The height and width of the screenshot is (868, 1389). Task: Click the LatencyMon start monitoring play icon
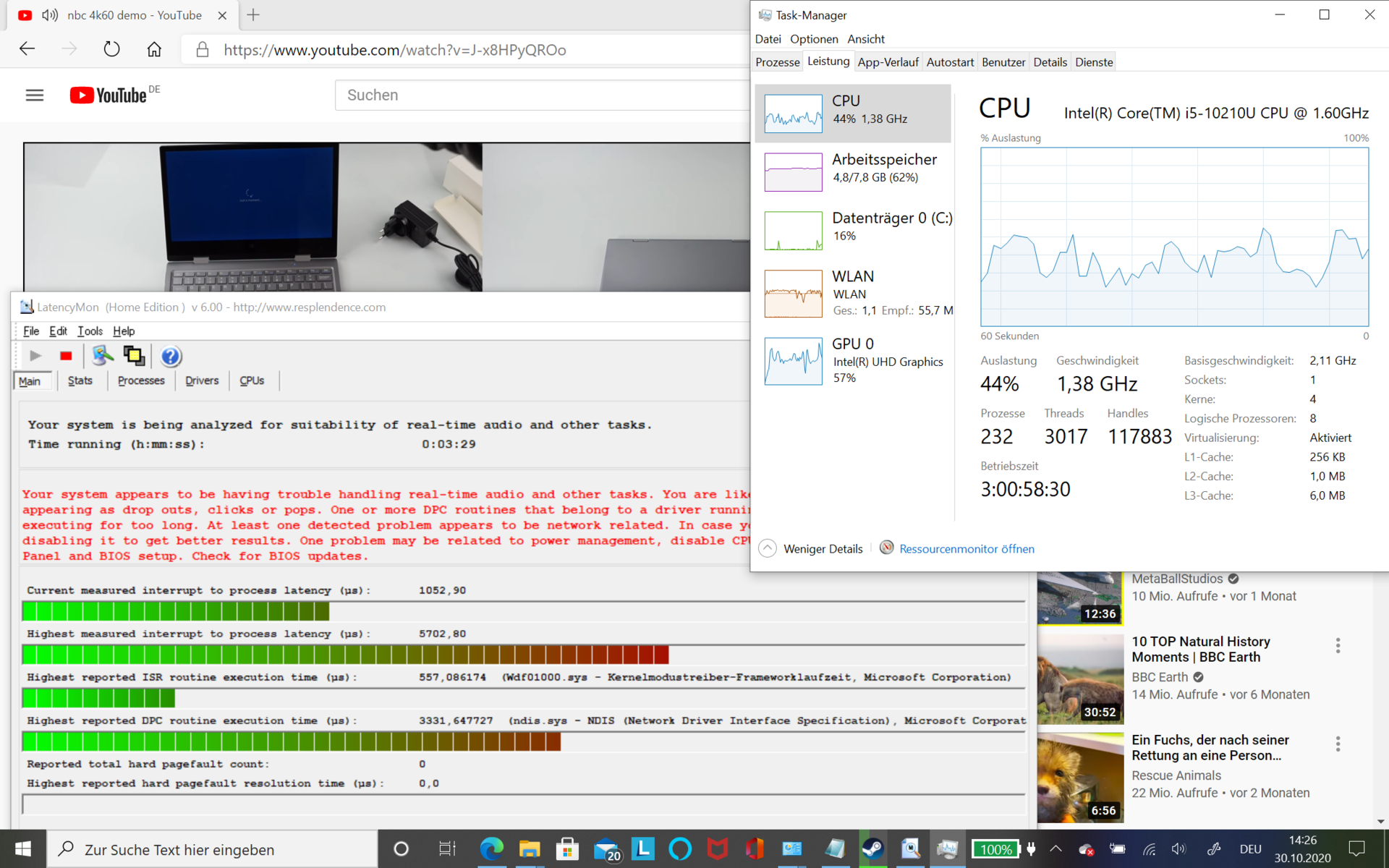(x=35, y=356)
